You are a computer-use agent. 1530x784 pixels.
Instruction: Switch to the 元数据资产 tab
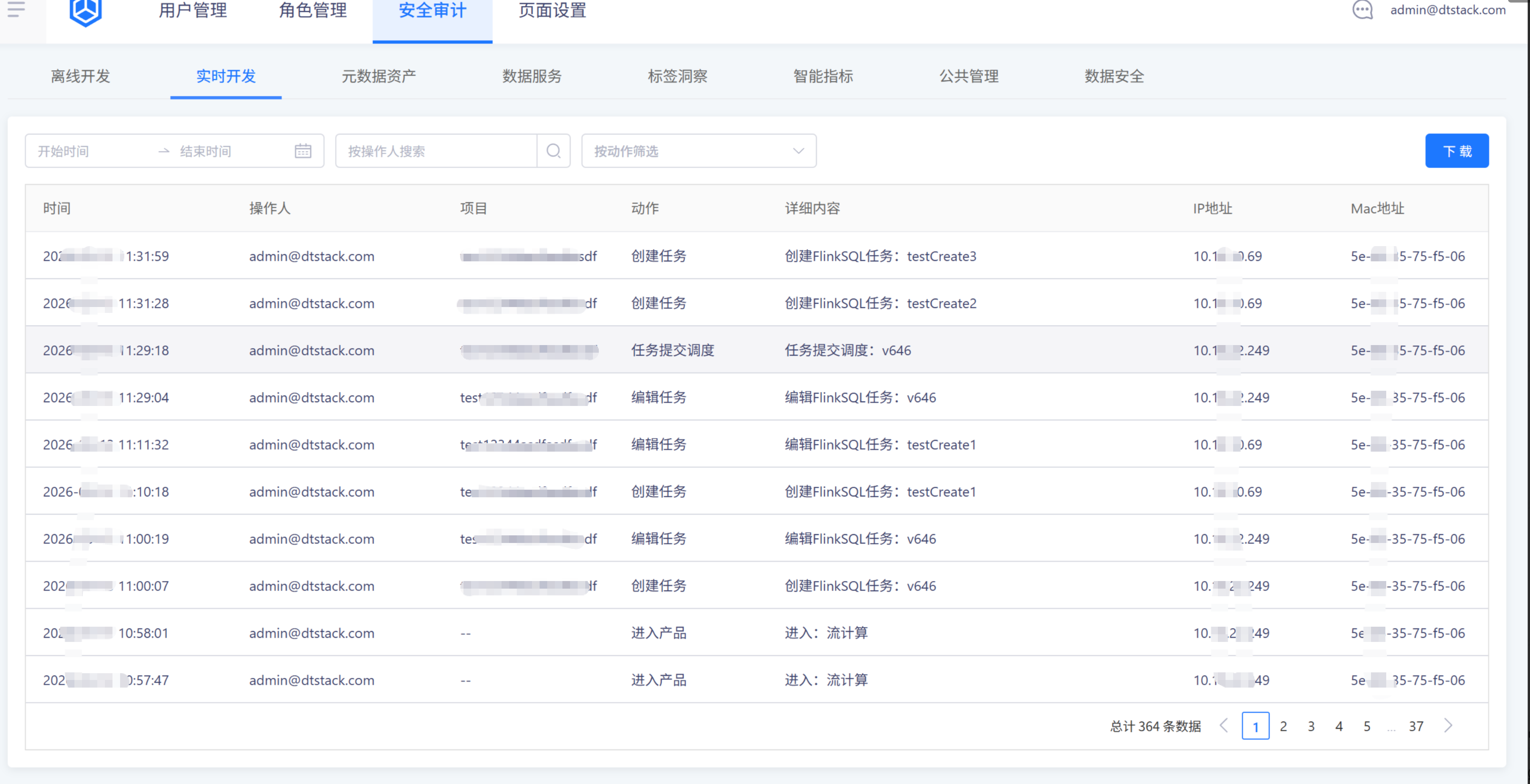click(x=378, y=76)
